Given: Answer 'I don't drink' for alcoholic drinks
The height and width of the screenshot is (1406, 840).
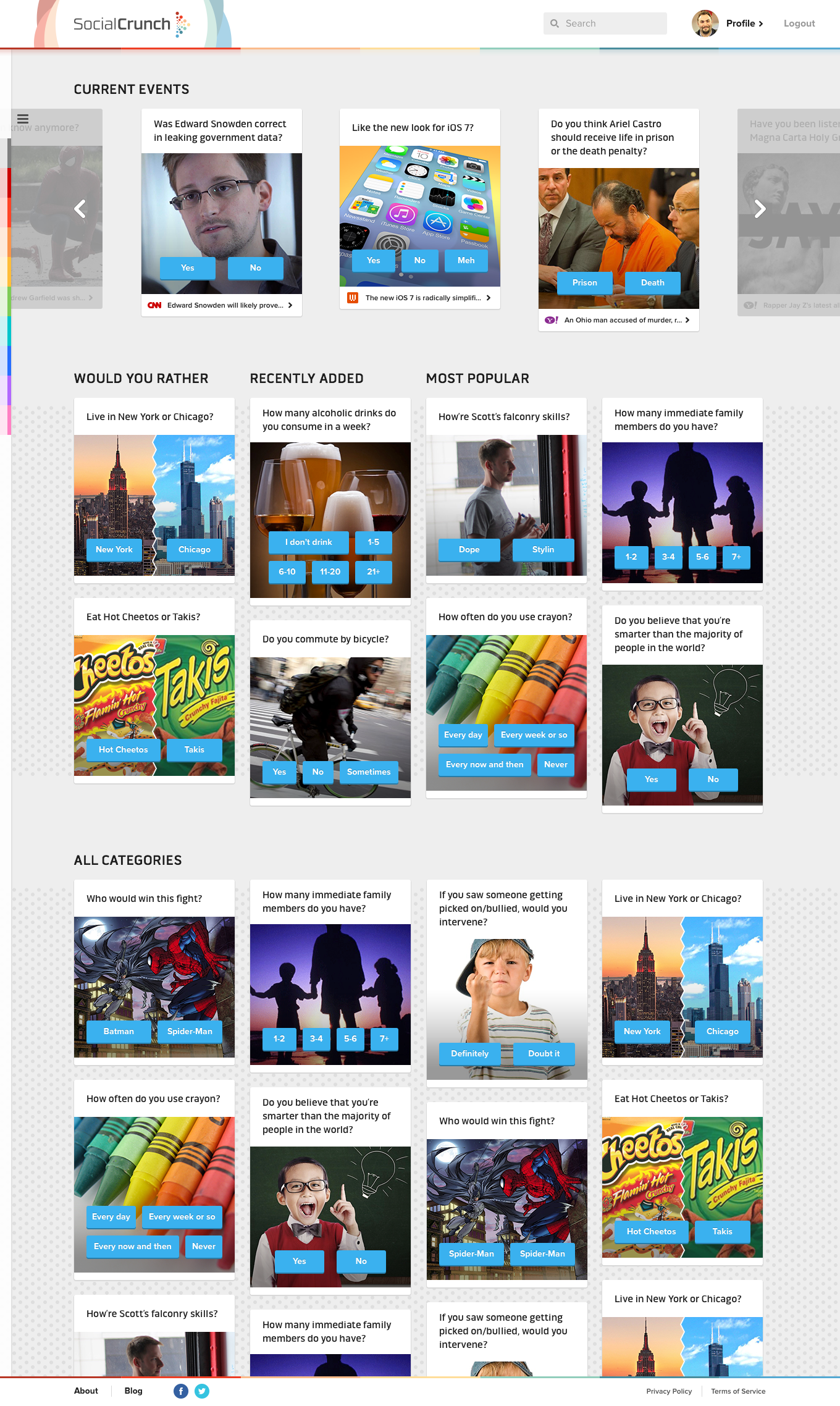Looking at the screenshot, I should [309, 542].
